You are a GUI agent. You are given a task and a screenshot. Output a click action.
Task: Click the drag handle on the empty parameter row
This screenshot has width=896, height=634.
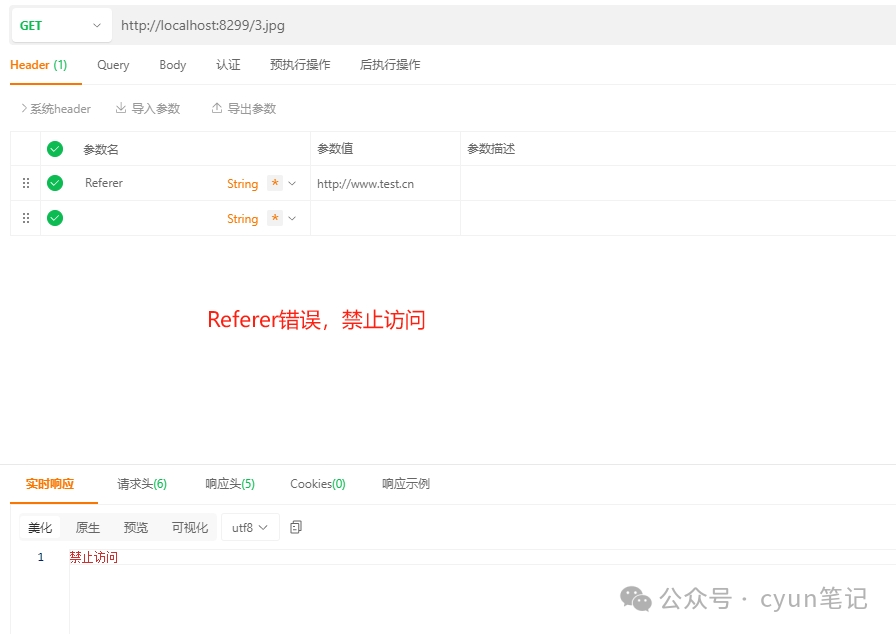[x=26, y=218]
